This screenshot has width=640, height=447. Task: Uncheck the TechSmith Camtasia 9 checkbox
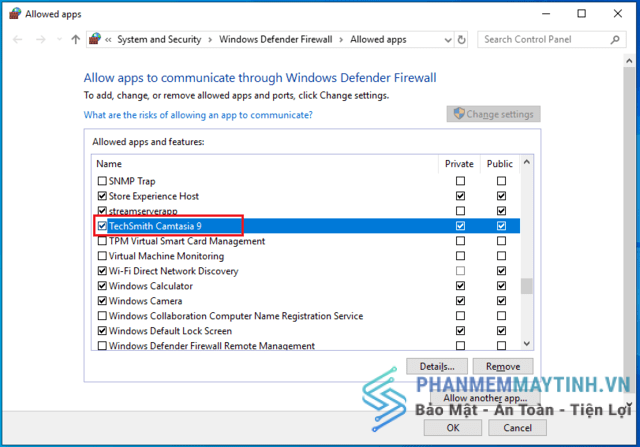click(102, 226)
